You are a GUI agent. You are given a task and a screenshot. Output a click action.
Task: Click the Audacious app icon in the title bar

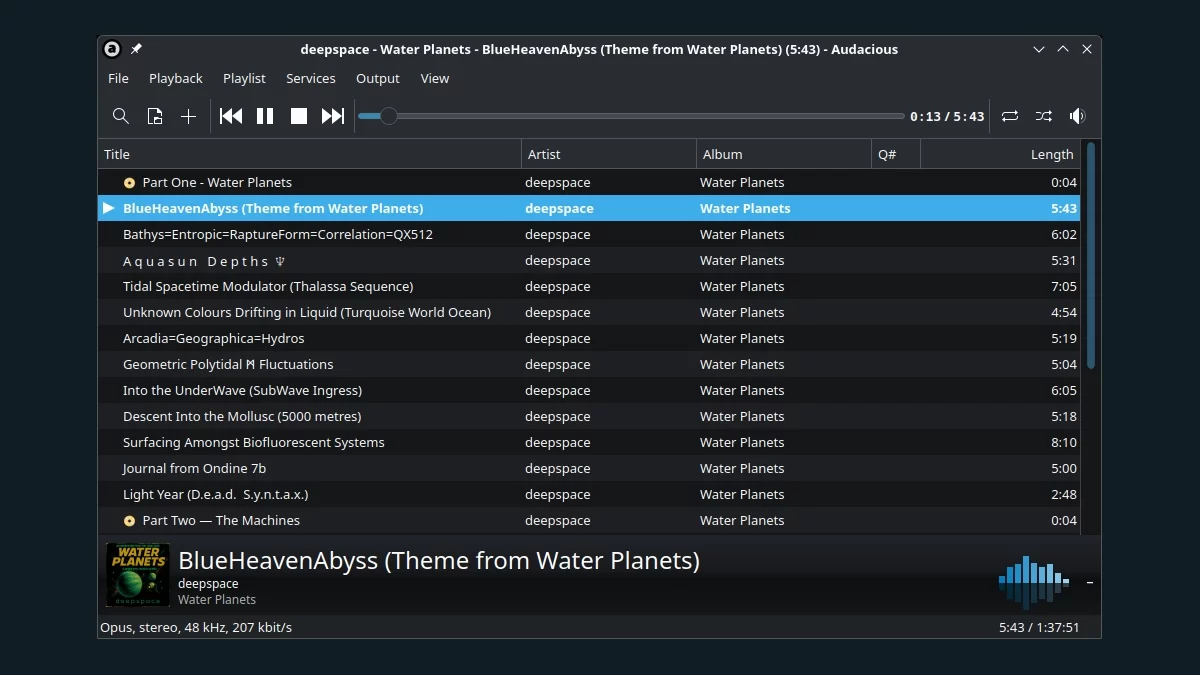(x=113, y=49)
